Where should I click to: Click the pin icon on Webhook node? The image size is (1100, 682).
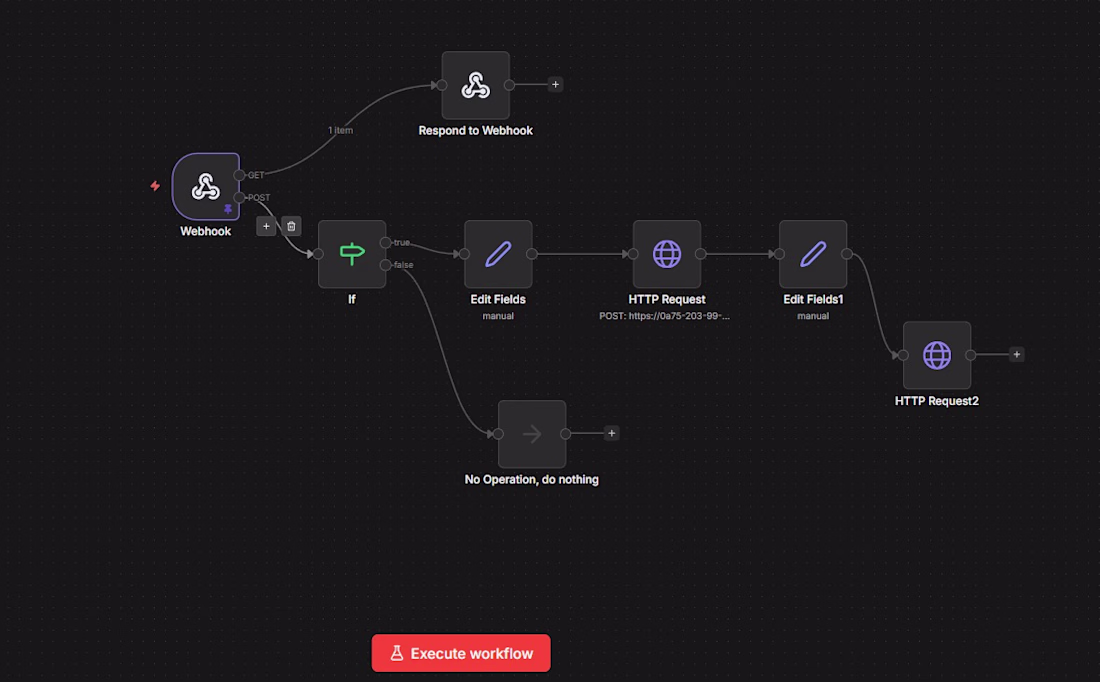228,209
